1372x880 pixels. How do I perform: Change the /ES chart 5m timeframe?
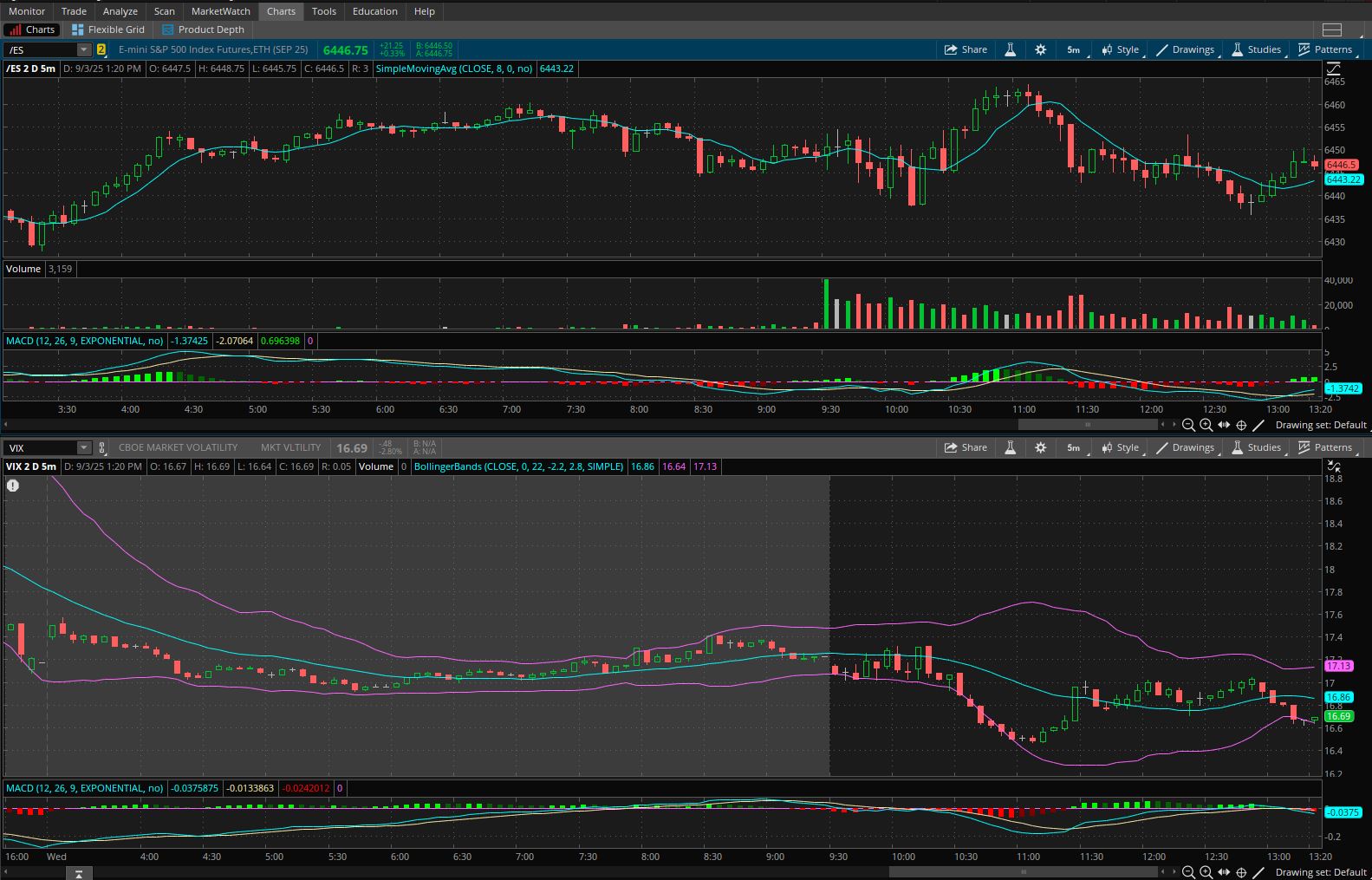1073,49
